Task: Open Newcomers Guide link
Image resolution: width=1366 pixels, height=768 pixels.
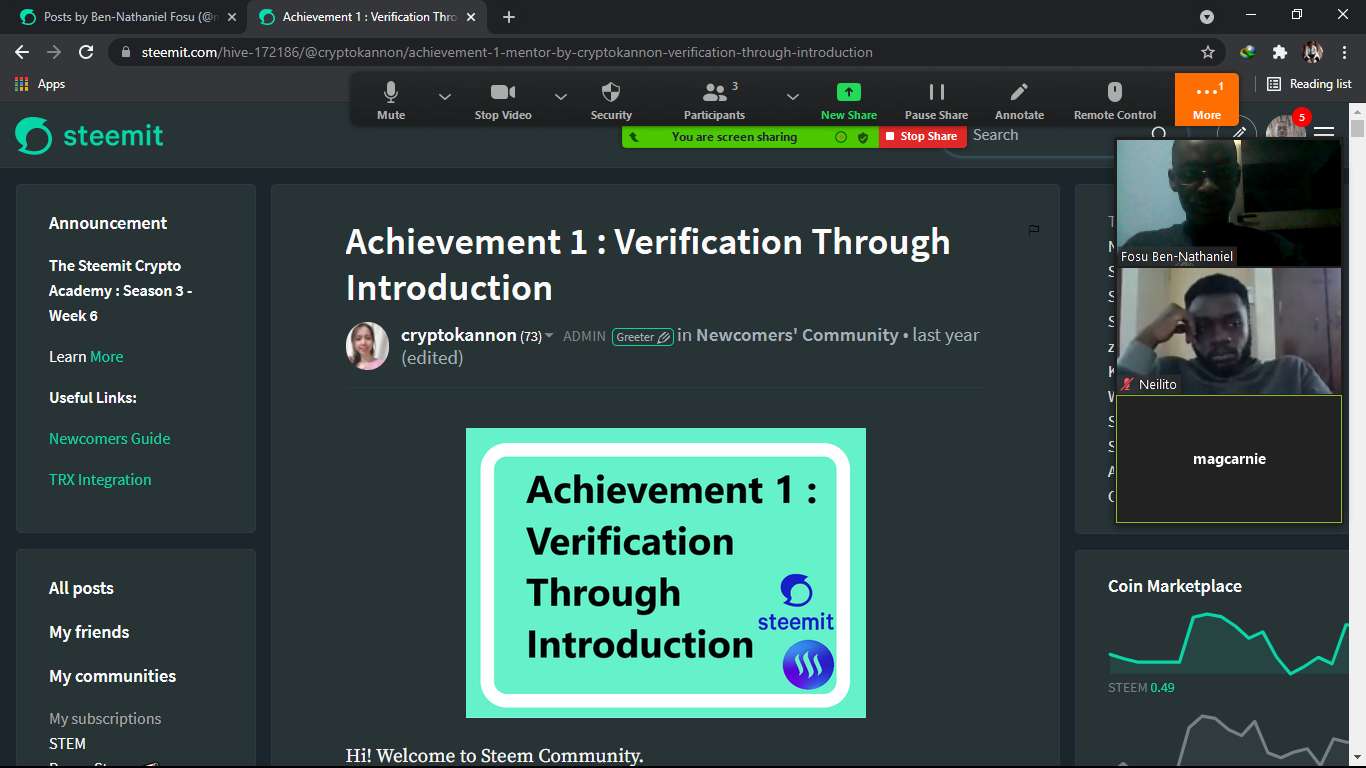Action: coord(110,439)
